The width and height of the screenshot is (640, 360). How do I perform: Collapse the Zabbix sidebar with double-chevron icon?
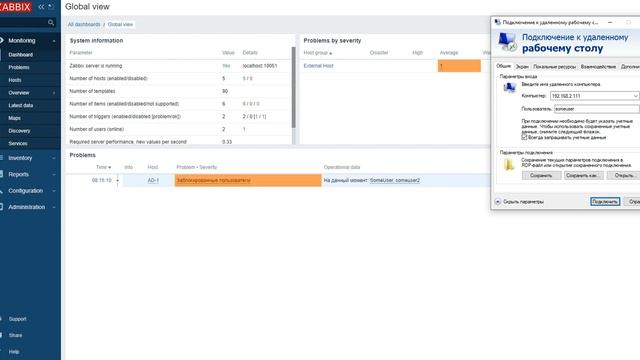tap(41, 7)
